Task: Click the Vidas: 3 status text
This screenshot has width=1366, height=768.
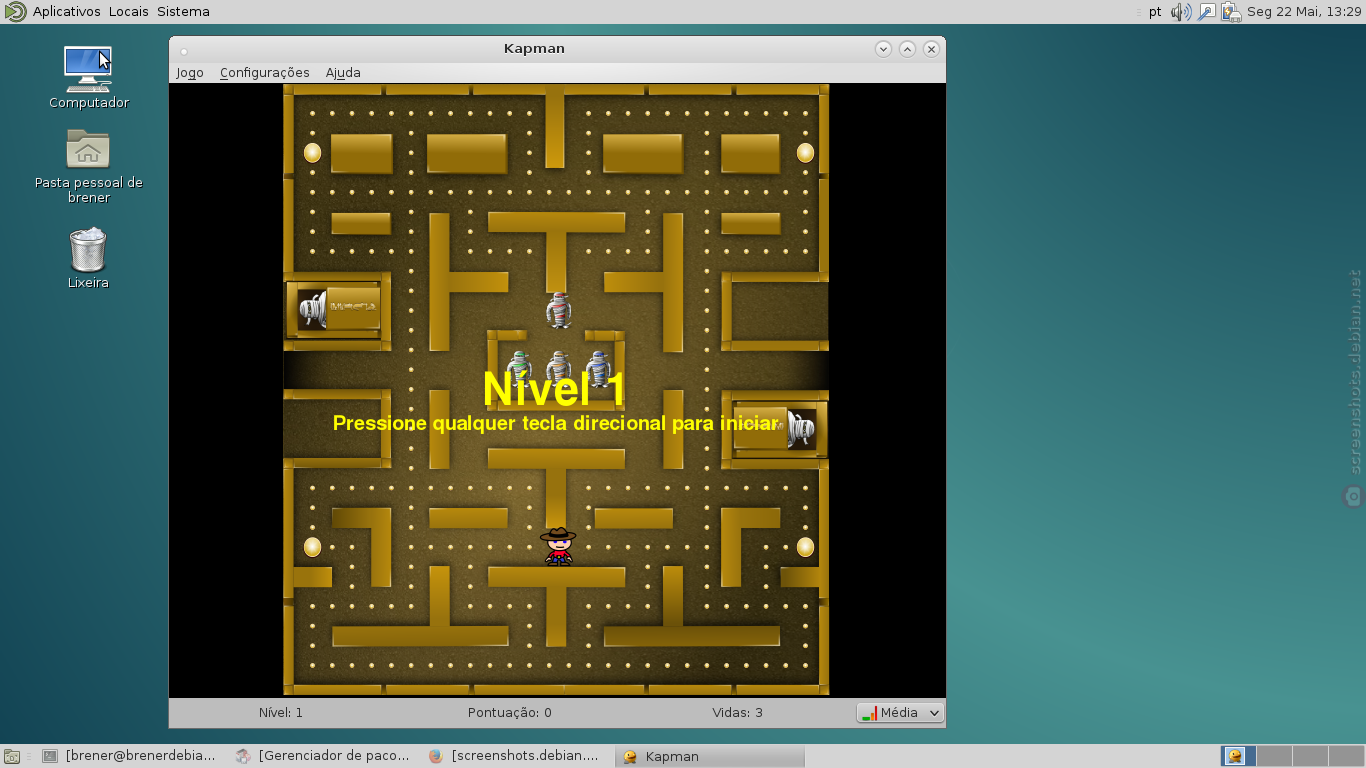Action: pos(737,713)
